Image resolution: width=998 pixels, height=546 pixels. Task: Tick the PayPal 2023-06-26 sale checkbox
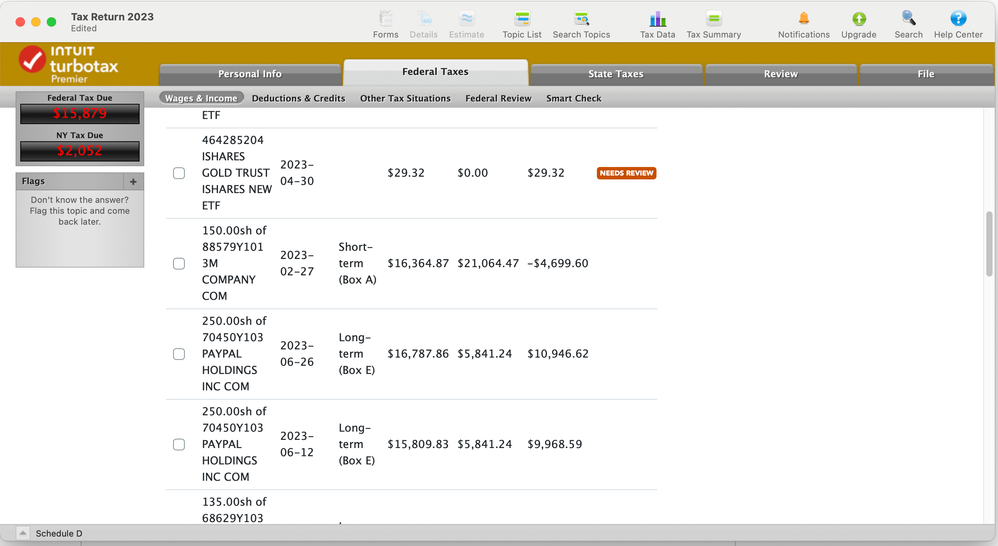tap(179, 354)
